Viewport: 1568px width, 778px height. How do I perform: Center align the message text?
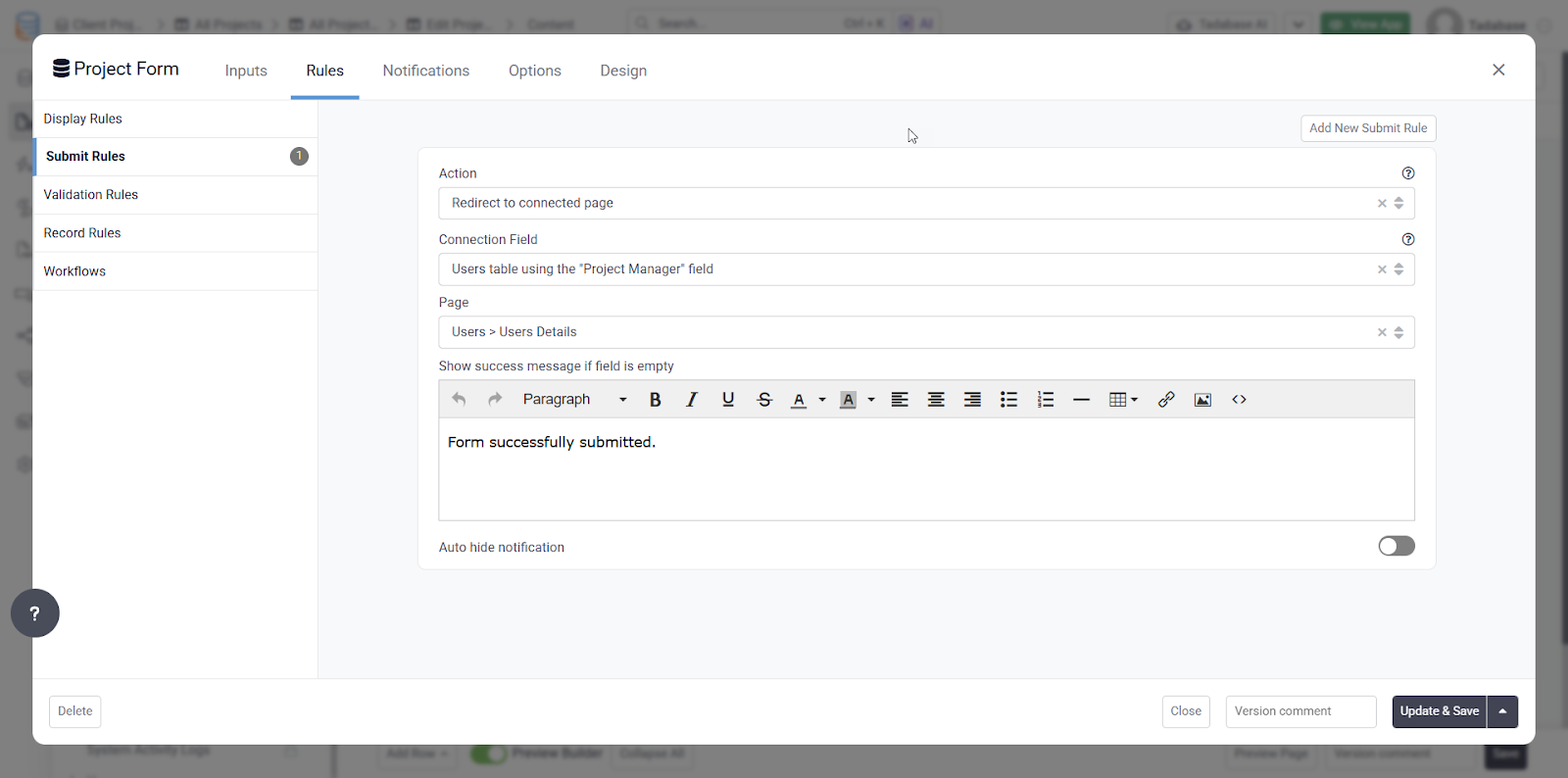coord(936,400)
